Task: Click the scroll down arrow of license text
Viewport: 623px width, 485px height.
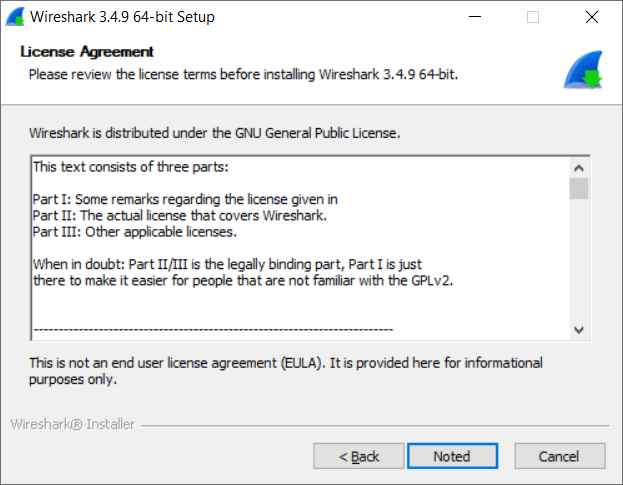Action: (x=578, y=330)
